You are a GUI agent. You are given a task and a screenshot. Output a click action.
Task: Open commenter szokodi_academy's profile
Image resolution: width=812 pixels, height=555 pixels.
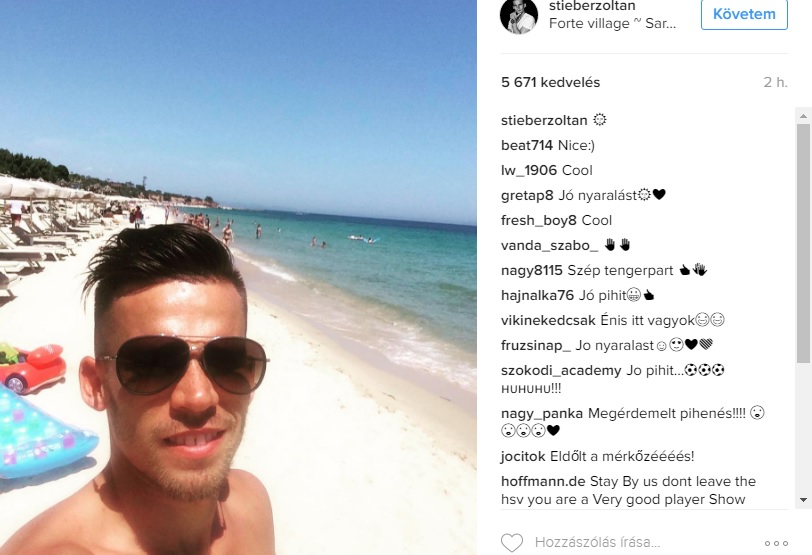[561, 371]
